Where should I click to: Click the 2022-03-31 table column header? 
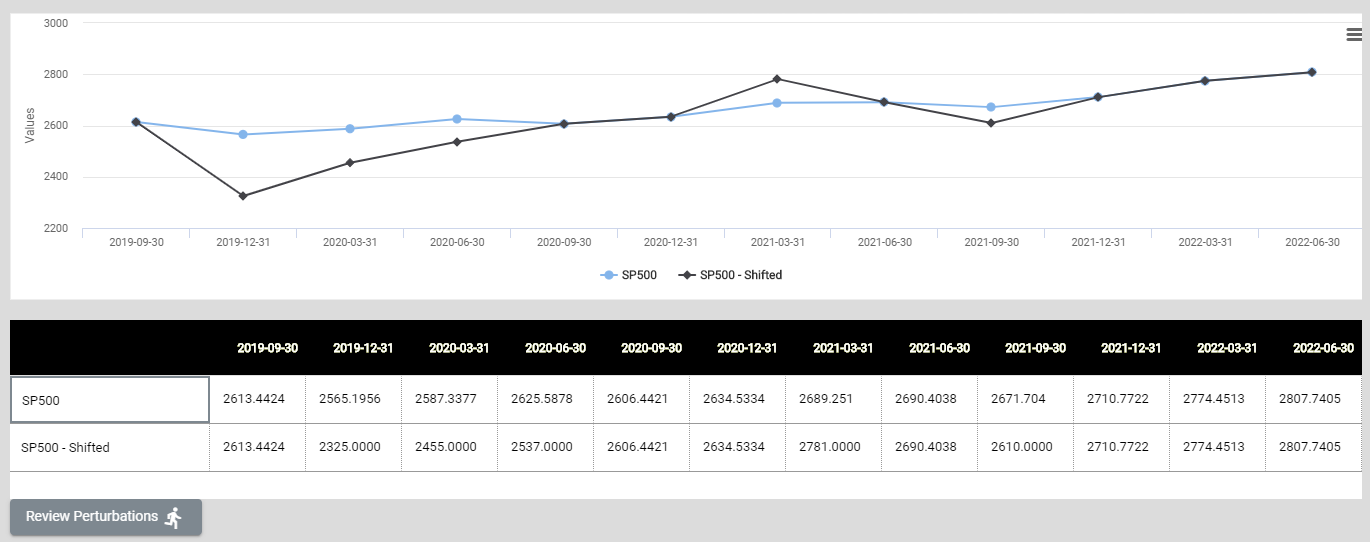(x=1227, y=348)
